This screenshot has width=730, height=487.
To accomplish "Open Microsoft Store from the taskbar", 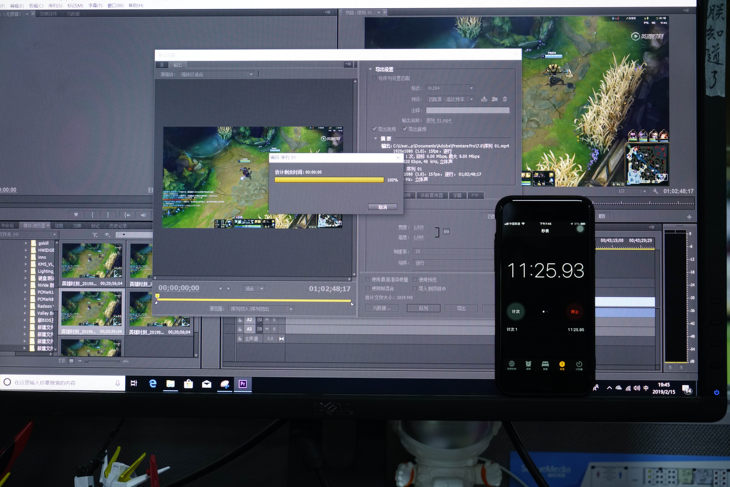I will 188,384.
